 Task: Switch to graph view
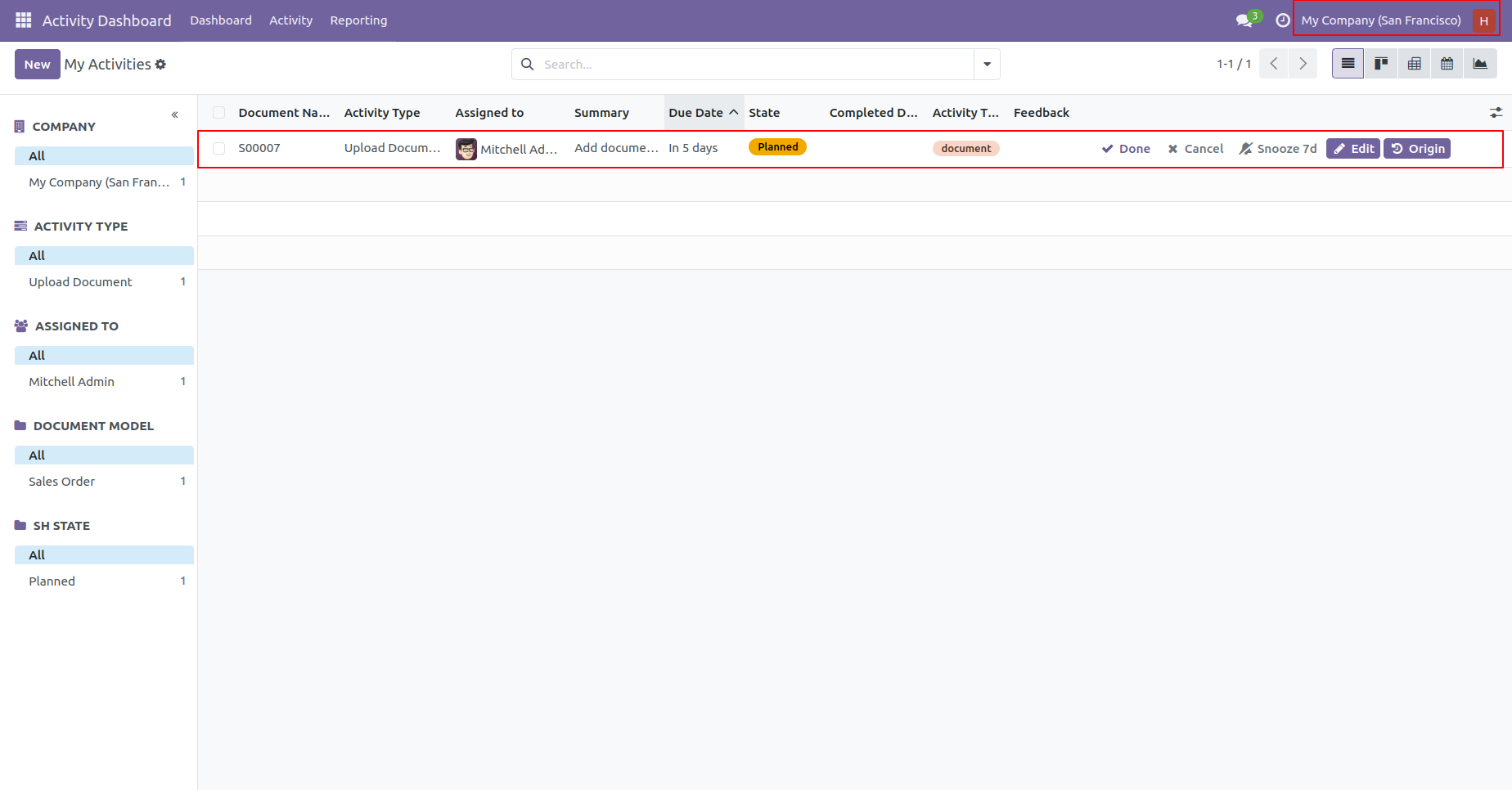point(1480,64)
